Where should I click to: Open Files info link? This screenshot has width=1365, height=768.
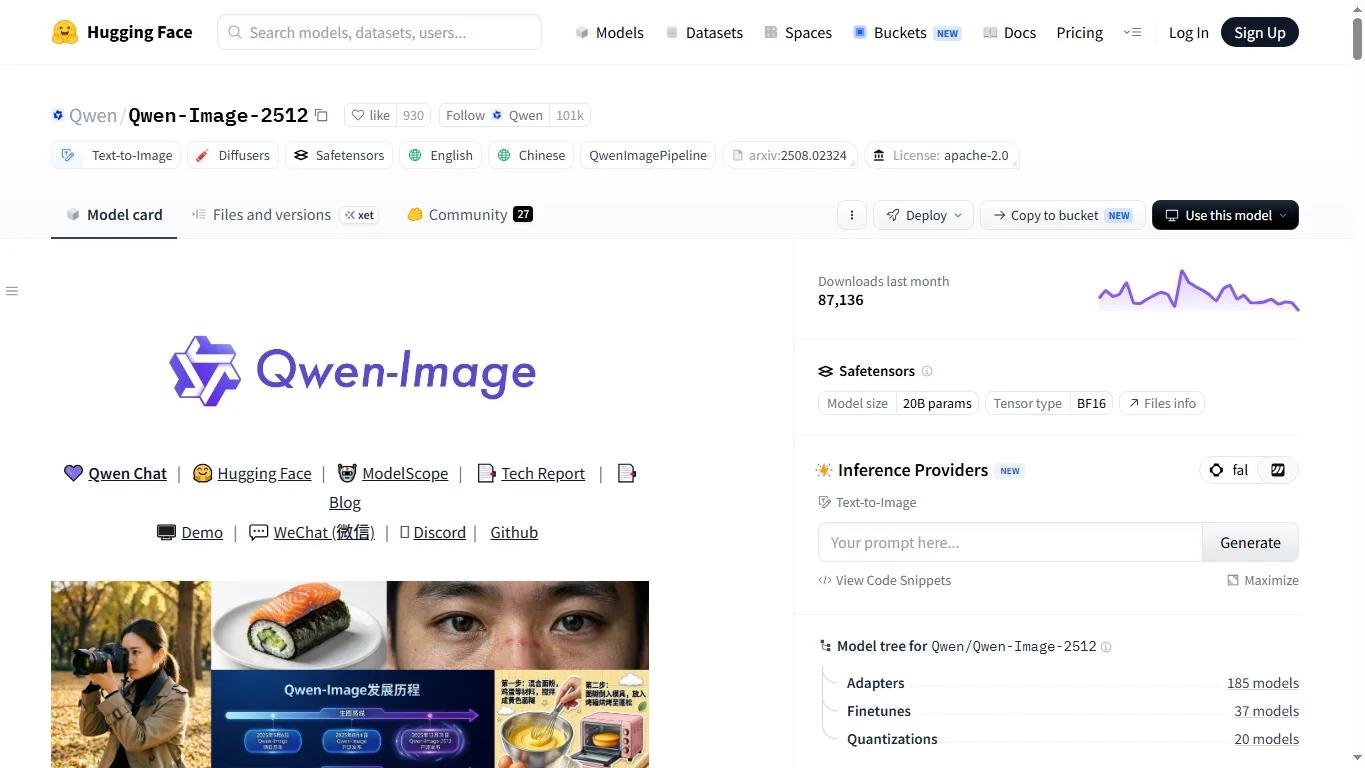(x=1162, y=403)
